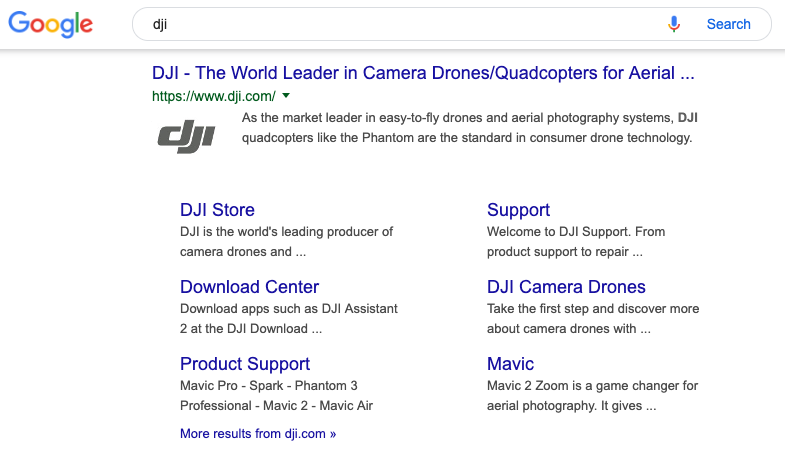Viewport: 785px width, 467px height.
Task: Click the Download Center description snippet
Action: click(289, 319)
